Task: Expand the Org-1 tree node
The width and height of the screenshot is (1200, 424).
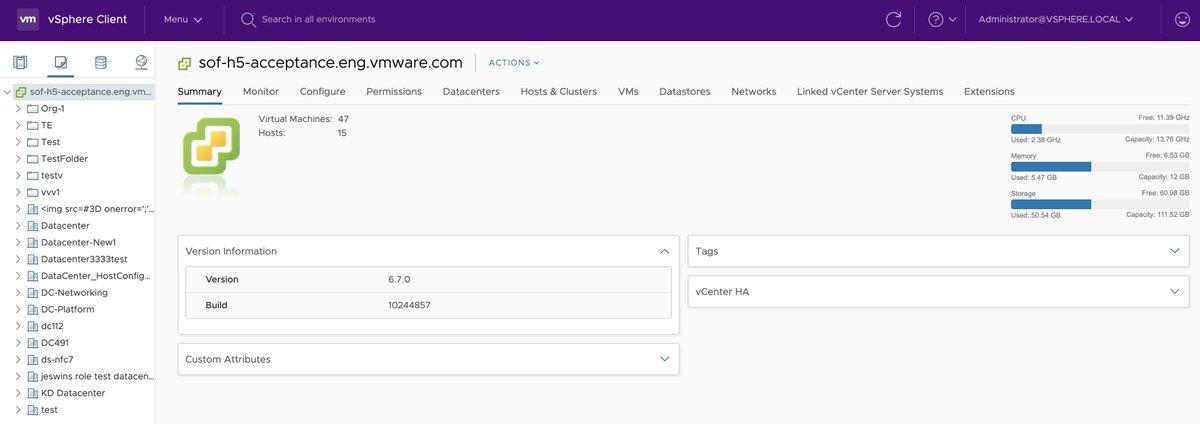Action: 18,108
